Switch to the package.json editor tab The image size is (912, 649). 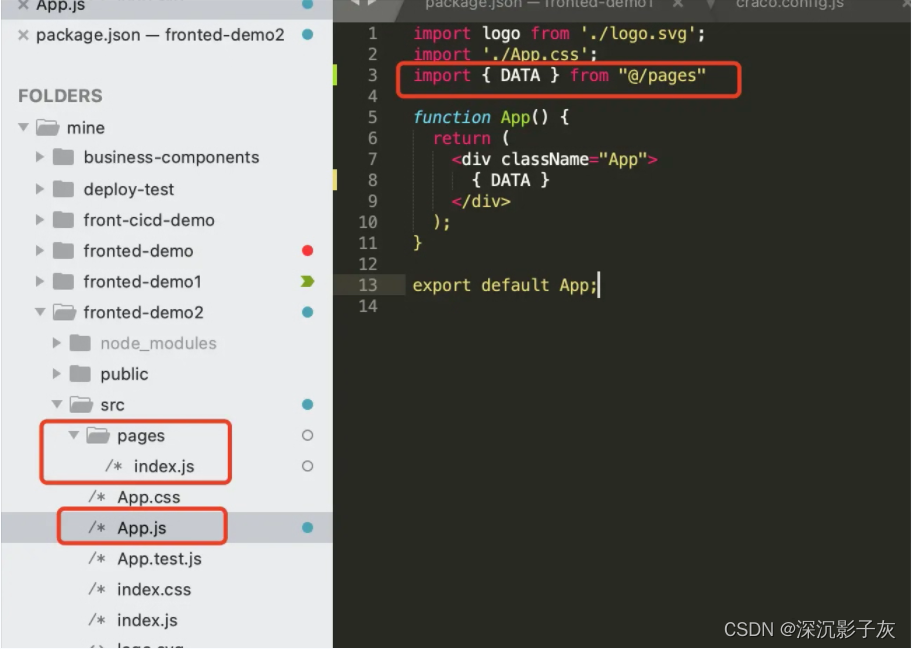(539, 5)
